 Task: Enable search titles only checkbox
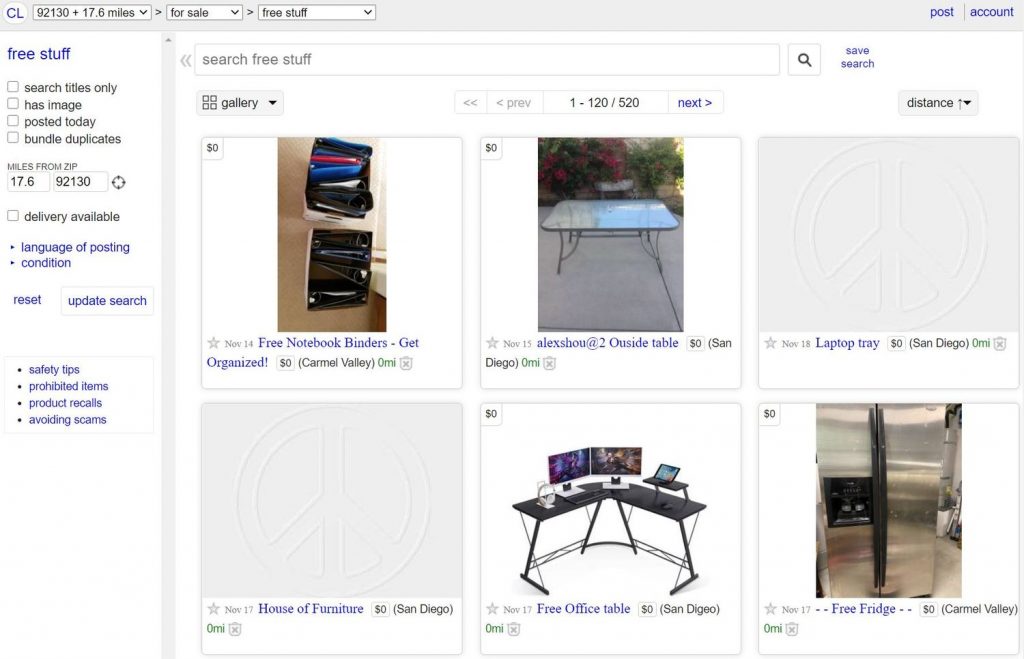tap(13, 86)
